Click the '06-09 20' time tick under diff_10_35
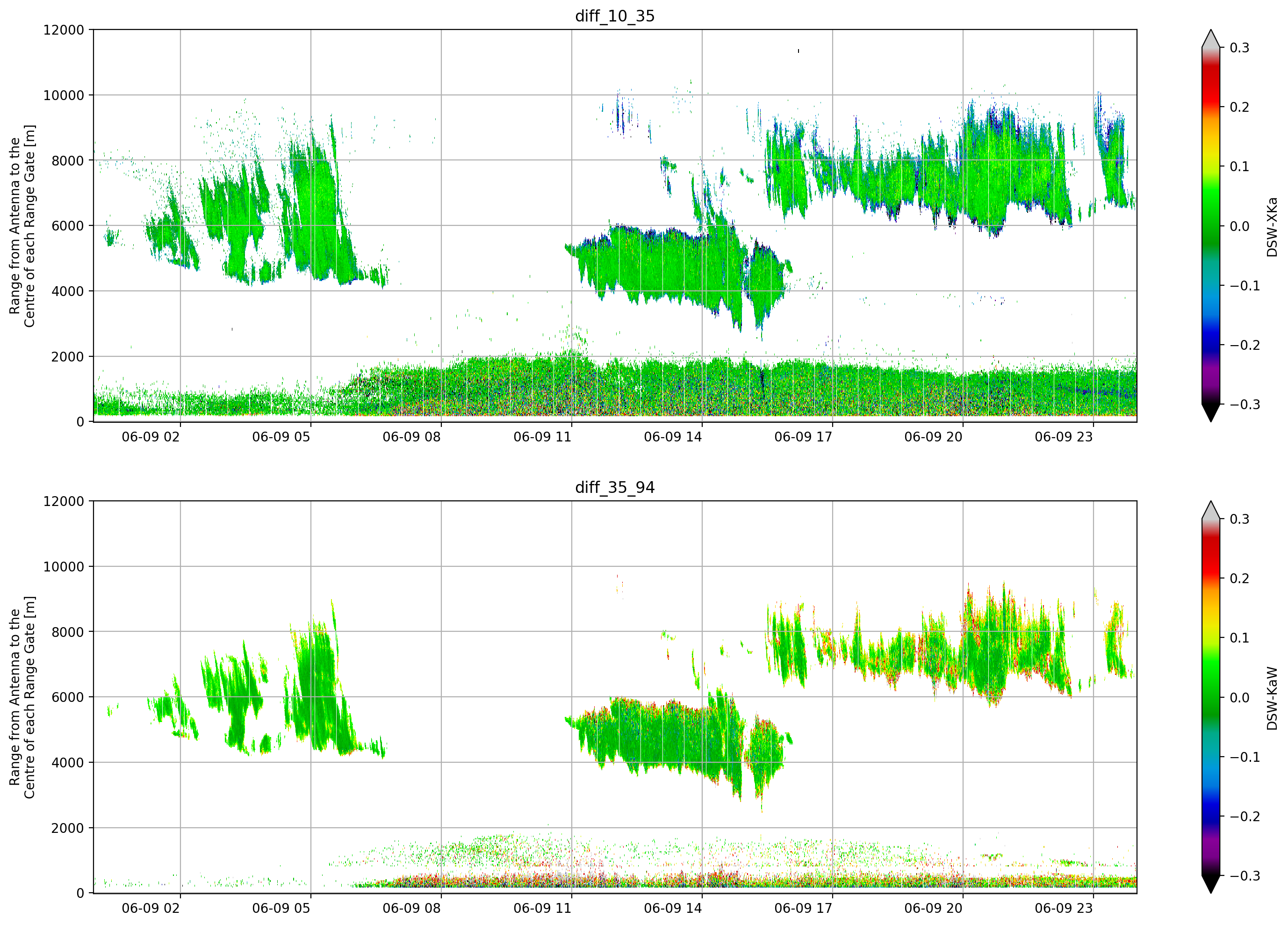Screen dimensions: 1288x925 point(934,437)
